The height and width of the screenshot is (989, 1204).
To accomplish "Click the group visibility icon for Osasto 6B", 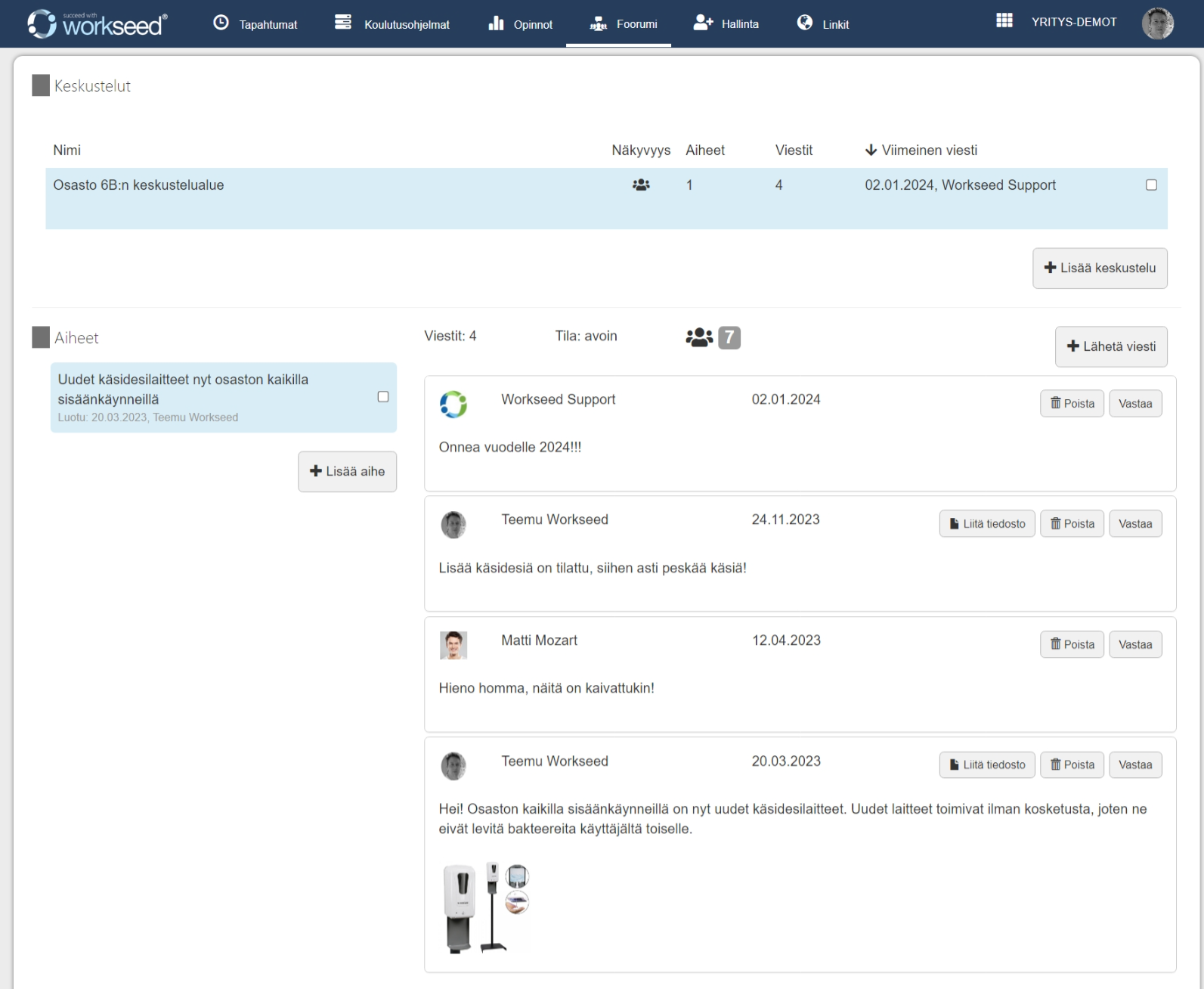I will (641, 184).
